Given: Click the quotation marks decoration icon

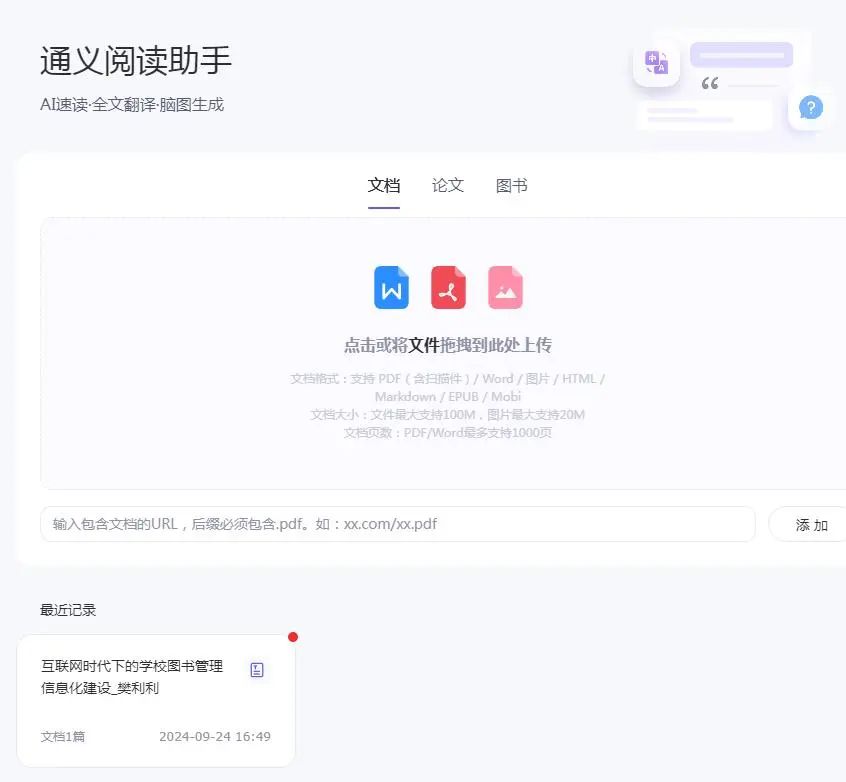Looking at the screenshot, I should [x=711, y=84].
